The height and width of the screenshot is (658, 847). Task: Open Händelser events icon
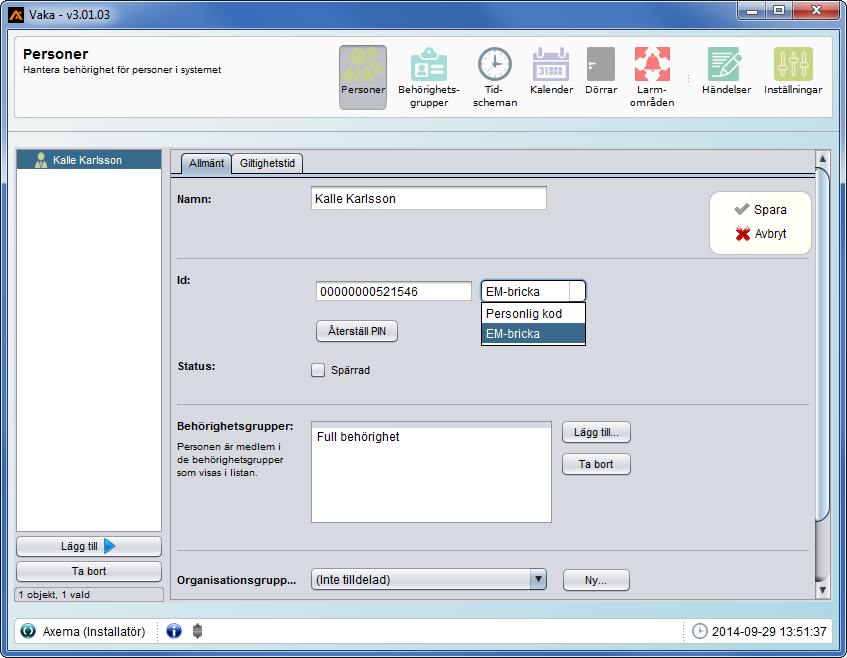726,71
